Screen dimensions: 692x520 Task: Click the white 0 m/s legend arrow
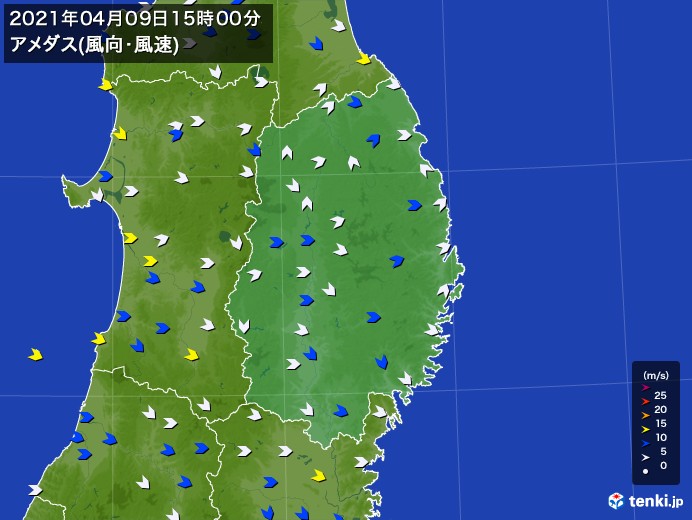click(646, 458)
